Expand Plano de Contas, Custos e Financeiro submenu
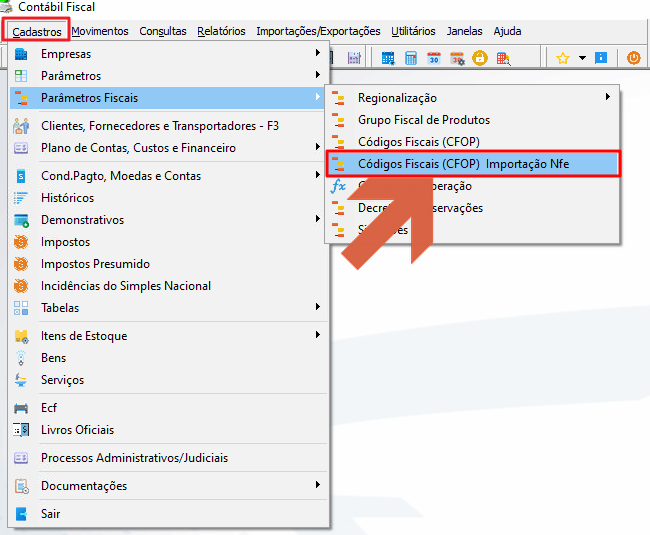The height and width of the screenshot is (535, 650). coord(318,147)
